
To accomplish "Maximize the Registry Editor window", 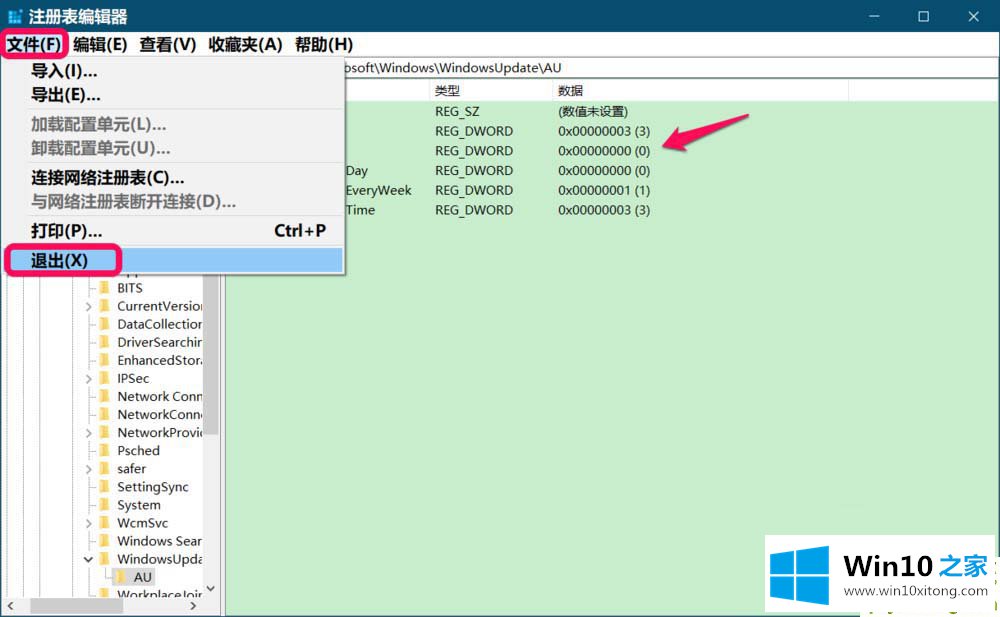I will [923, 16].
